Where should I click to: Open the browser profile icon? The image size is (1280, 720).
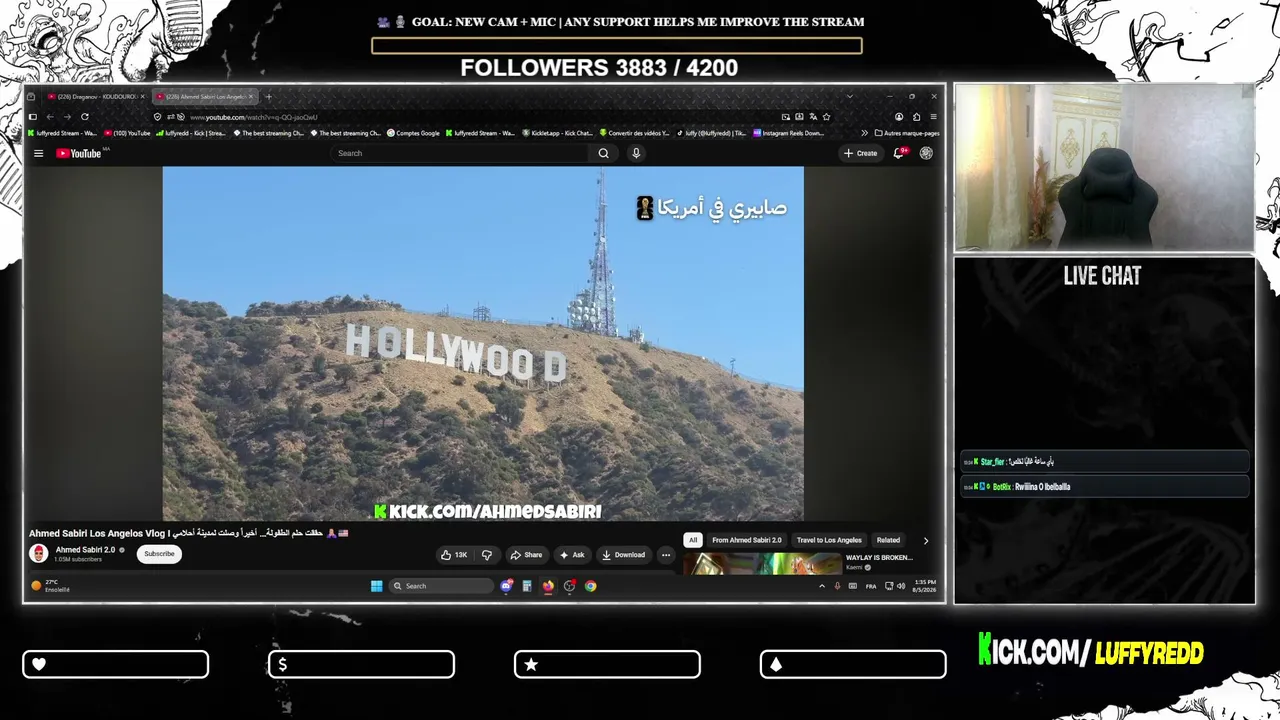(899, 117)
